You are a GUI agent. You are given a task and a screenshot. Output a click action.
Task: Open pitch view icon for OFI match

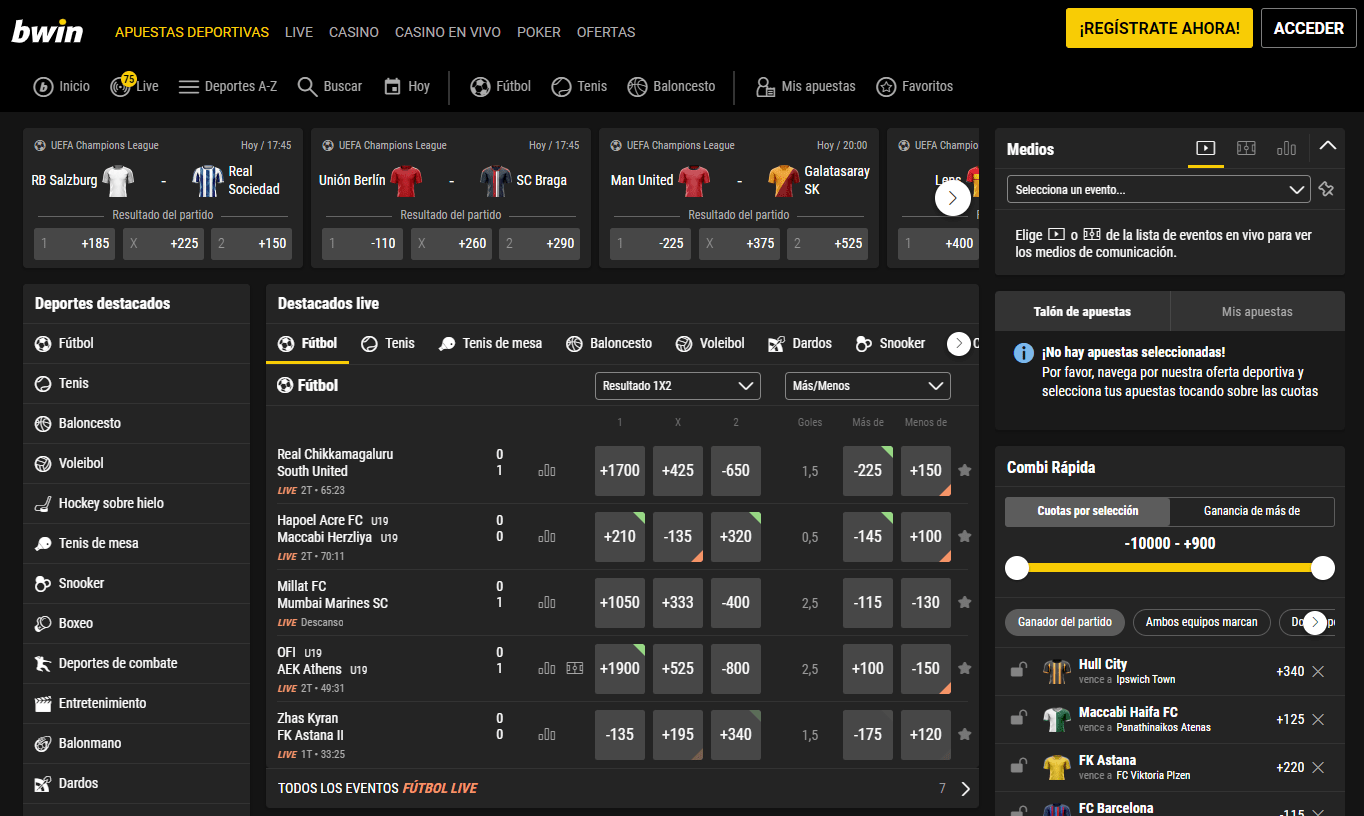click(x=575, y=669)
